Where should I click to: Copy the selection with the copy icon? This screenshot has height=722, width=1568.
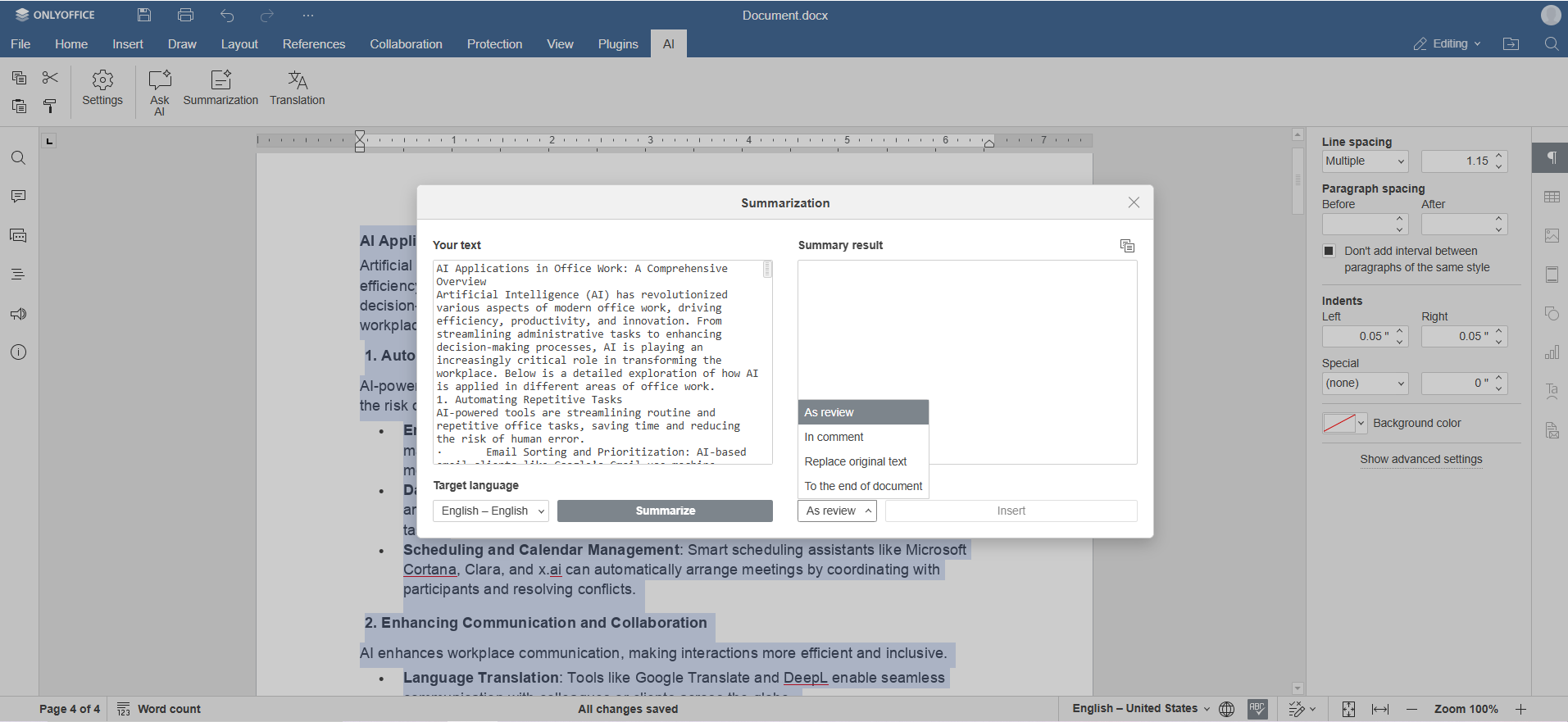coord(20,78)
